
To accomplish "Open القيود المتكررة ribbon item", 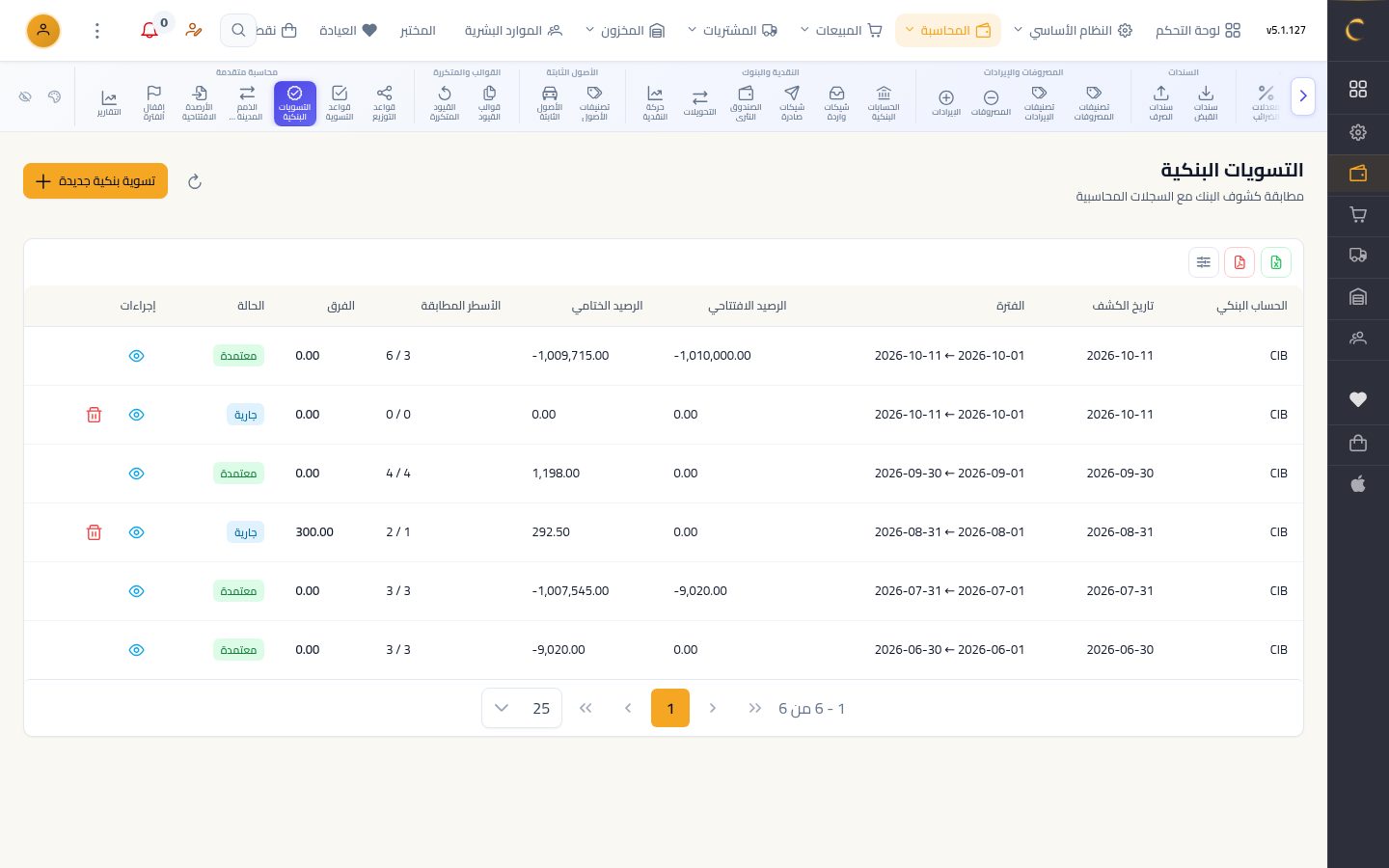I will click(x=444, y=103).
